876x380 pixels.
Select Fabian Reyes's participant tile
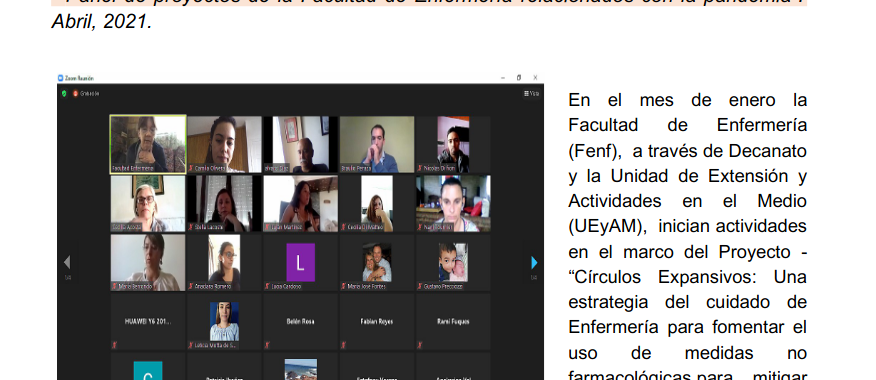tap(377, 321)
